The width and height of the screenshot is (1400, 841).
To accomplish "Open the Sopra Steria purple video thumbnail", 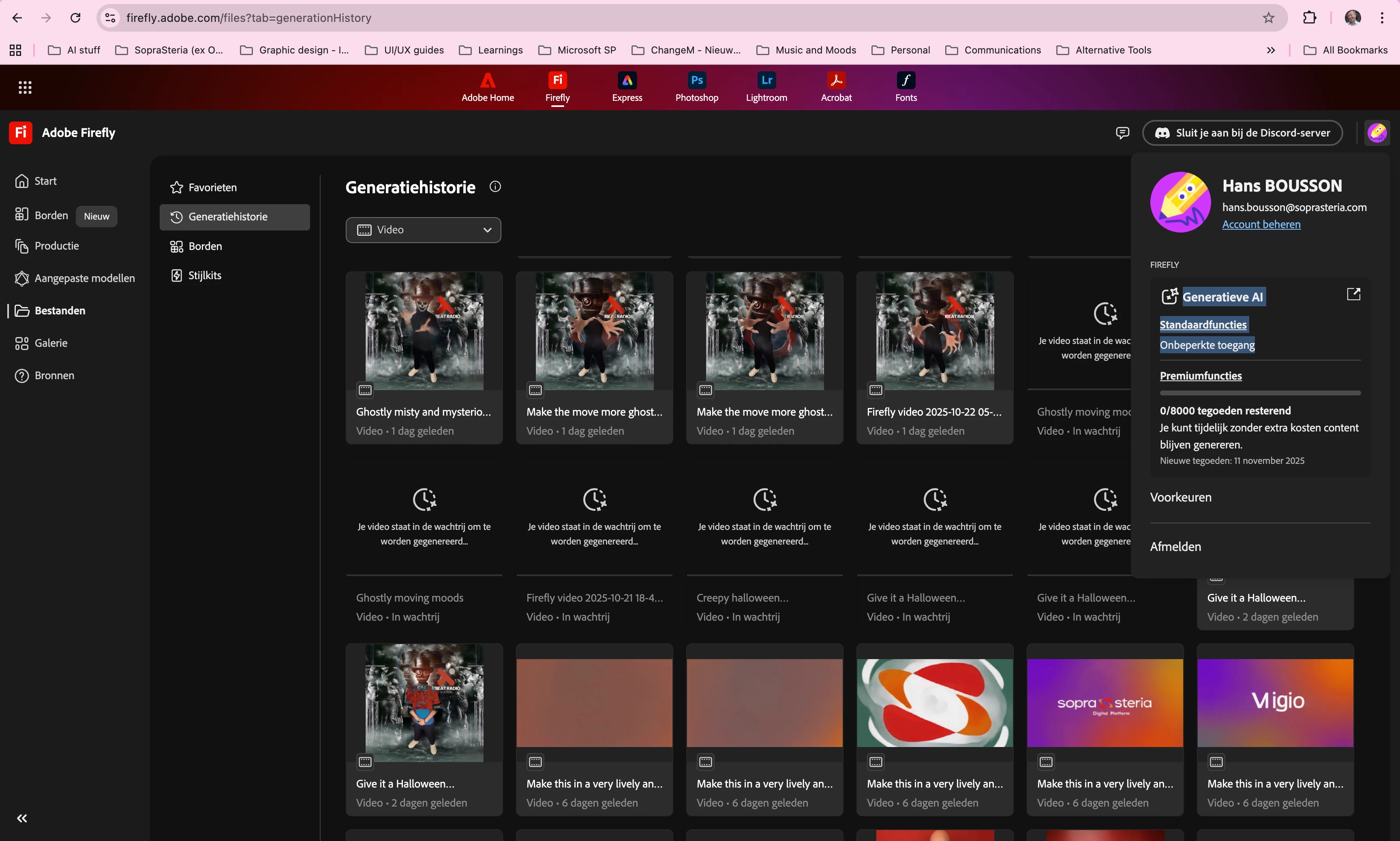I will coord(1105,702).
